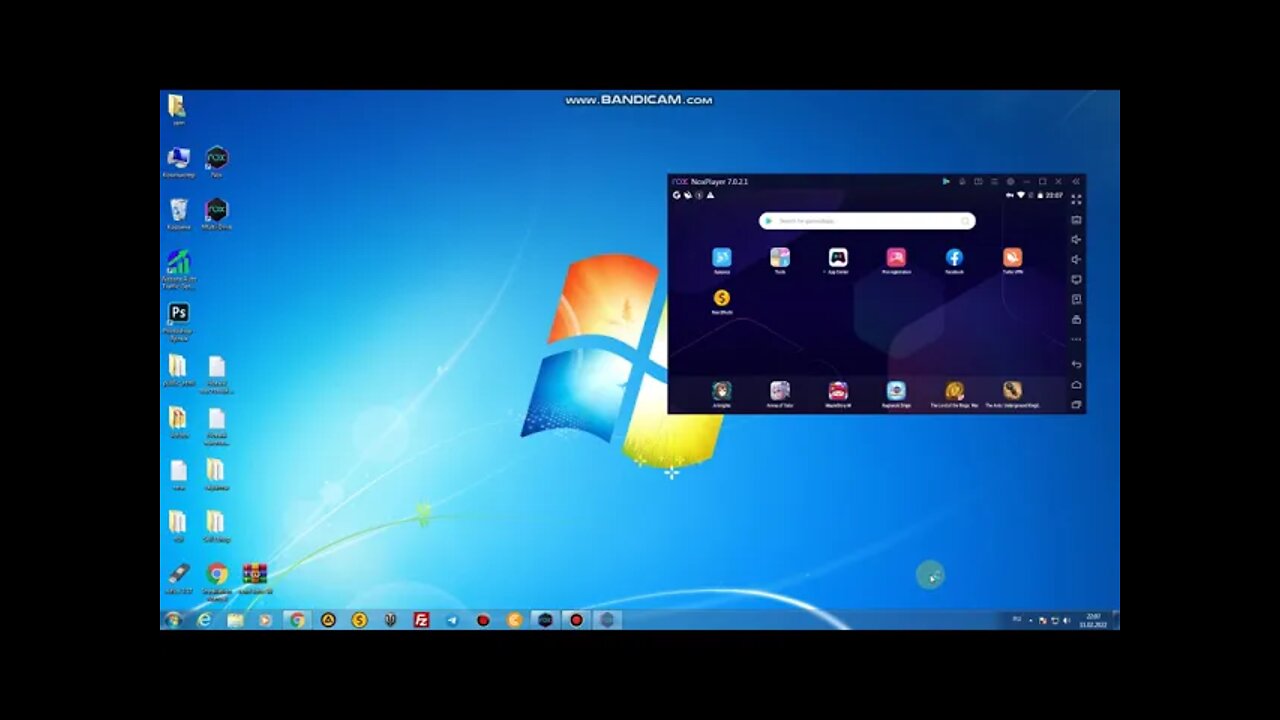The width and height of the screenshot is (1280, 720).
Task: Open the pink Pre-registration app icon
Action: coord(896,258)
